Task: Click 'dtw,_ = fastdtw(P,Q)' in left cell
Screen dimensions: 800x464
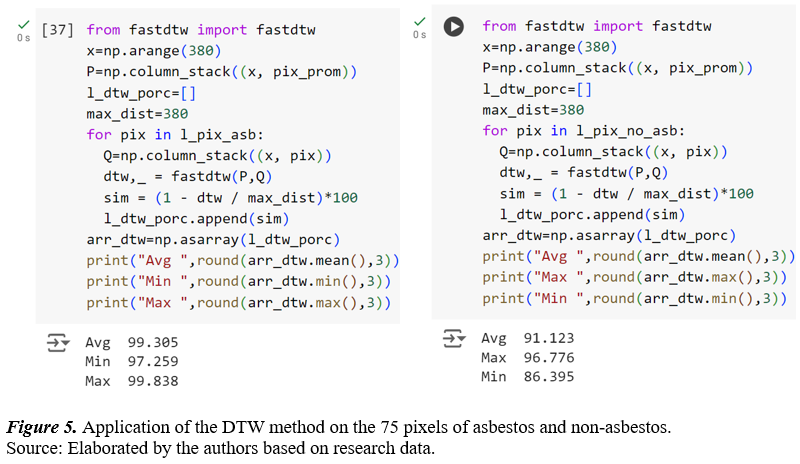Action: click(x=188, y=177)
